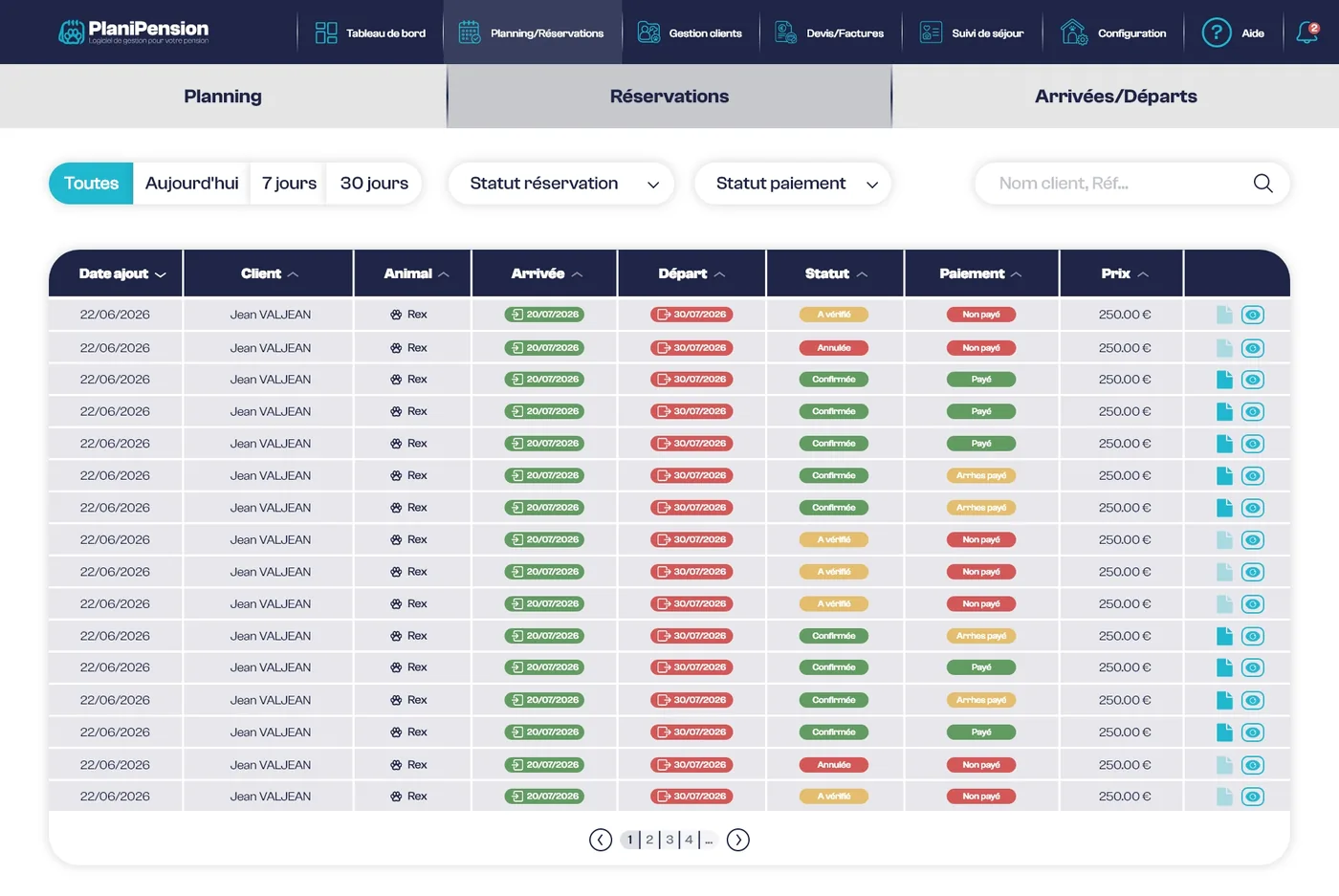Open document icon in the first table row
The image size is (1339, 896).
click(1224, 315)
